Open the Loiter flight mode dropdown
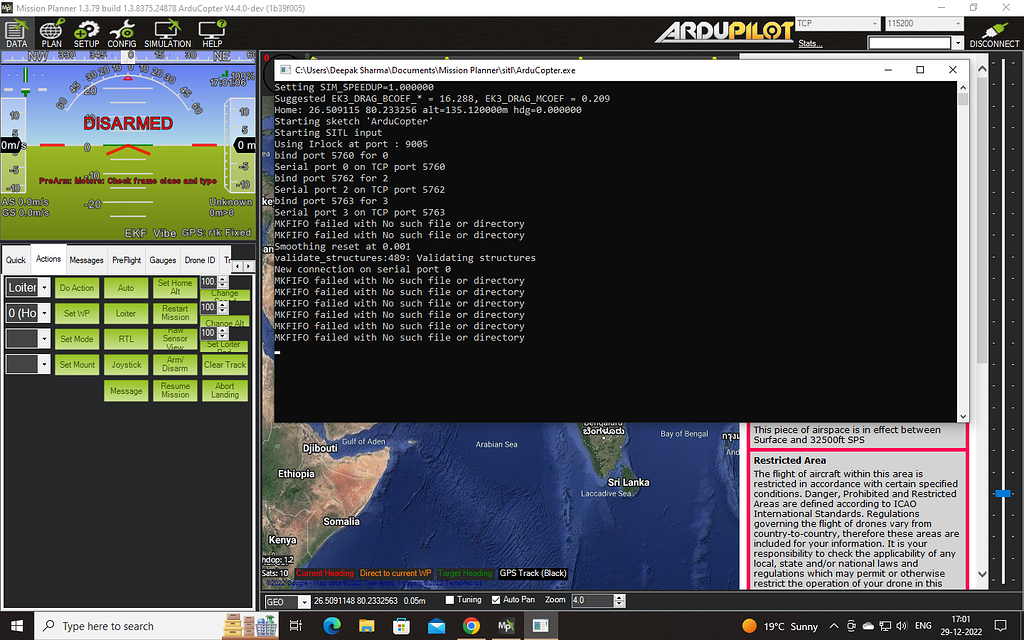Viewport: 1024px width, 640px height. pyautogui.click(x=44, y=287)
